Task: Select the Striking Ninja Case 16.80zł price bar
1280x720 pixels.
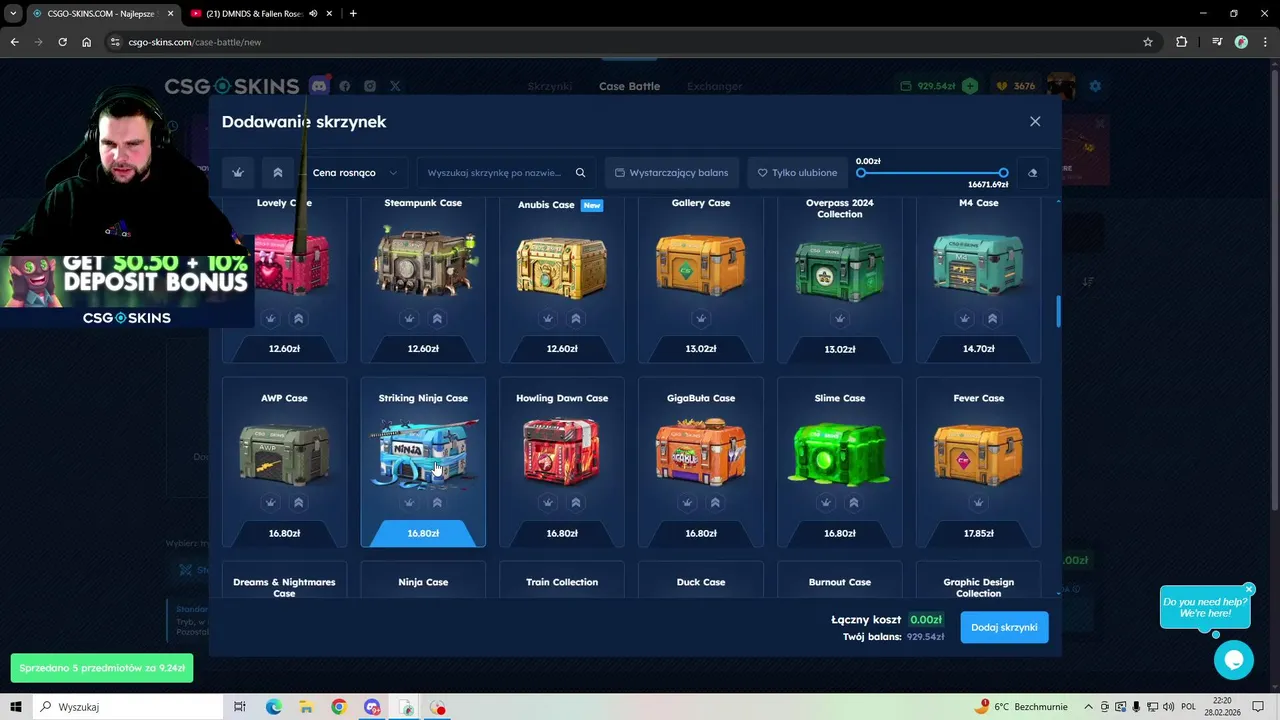Action: coord(423,533)
